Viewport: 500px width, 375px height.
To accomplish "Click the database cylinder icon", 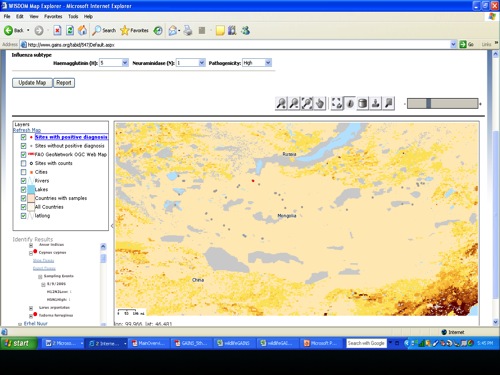I will coord(363,103).
